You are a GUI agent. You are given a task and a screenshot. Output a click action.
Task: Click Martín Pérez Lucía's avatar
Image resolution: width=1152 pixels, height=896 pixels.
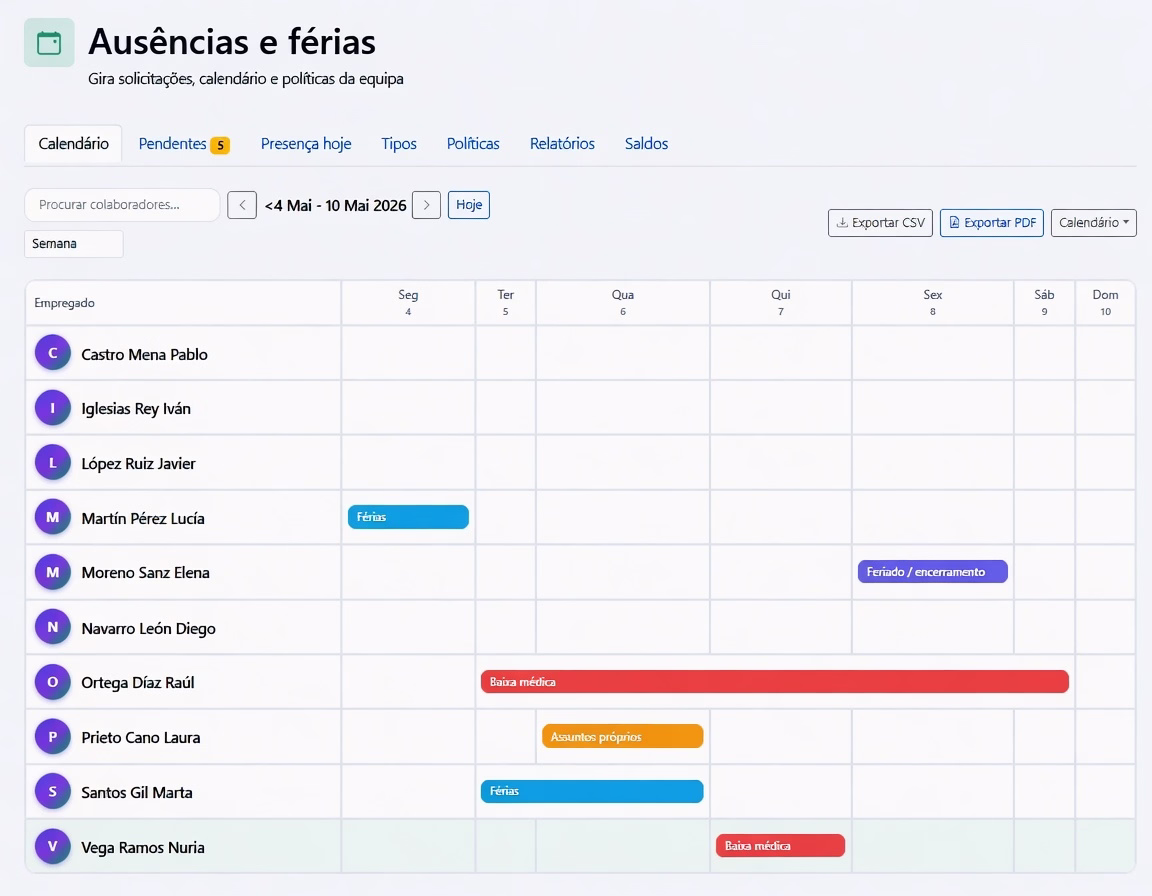53,517
